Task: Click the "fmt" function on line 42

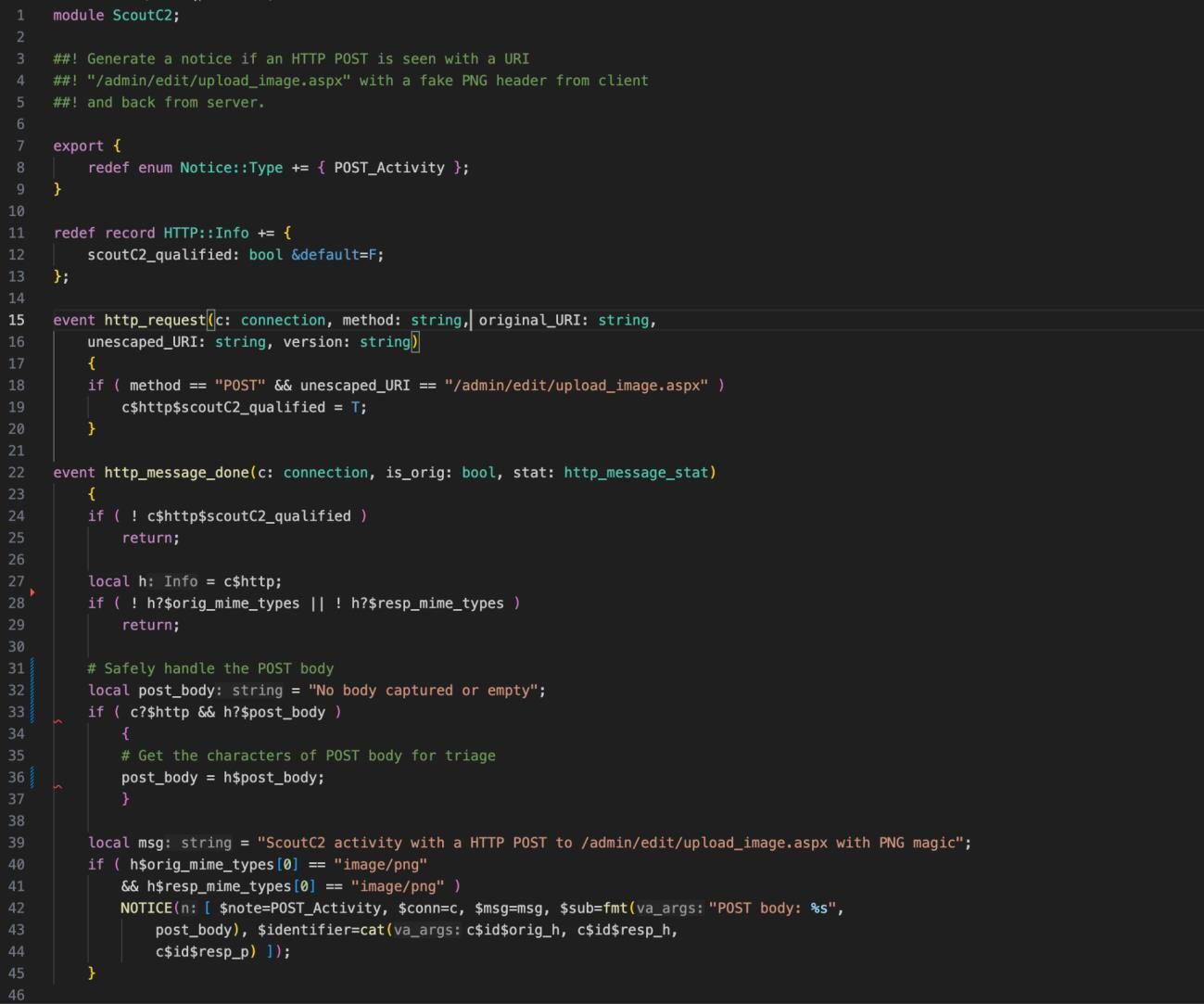Action: coord(615,909)
